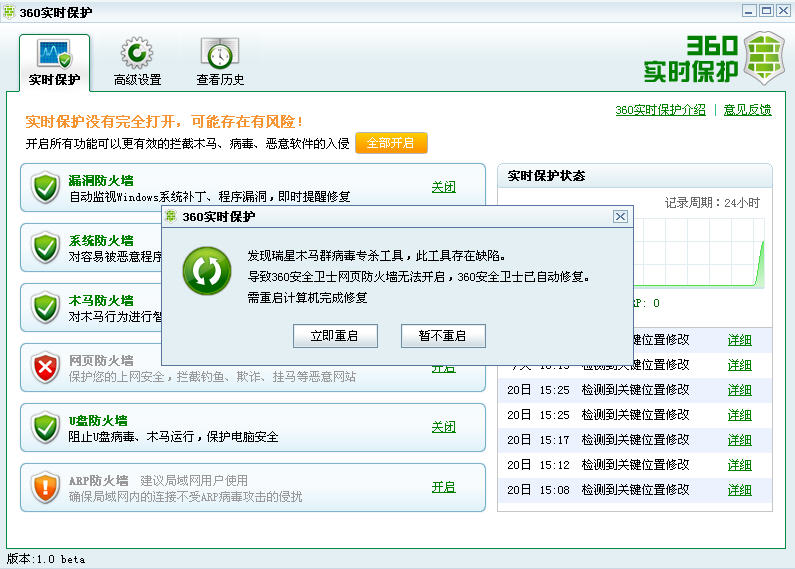Click the 全部开启 button

click(x=391, y=143)
